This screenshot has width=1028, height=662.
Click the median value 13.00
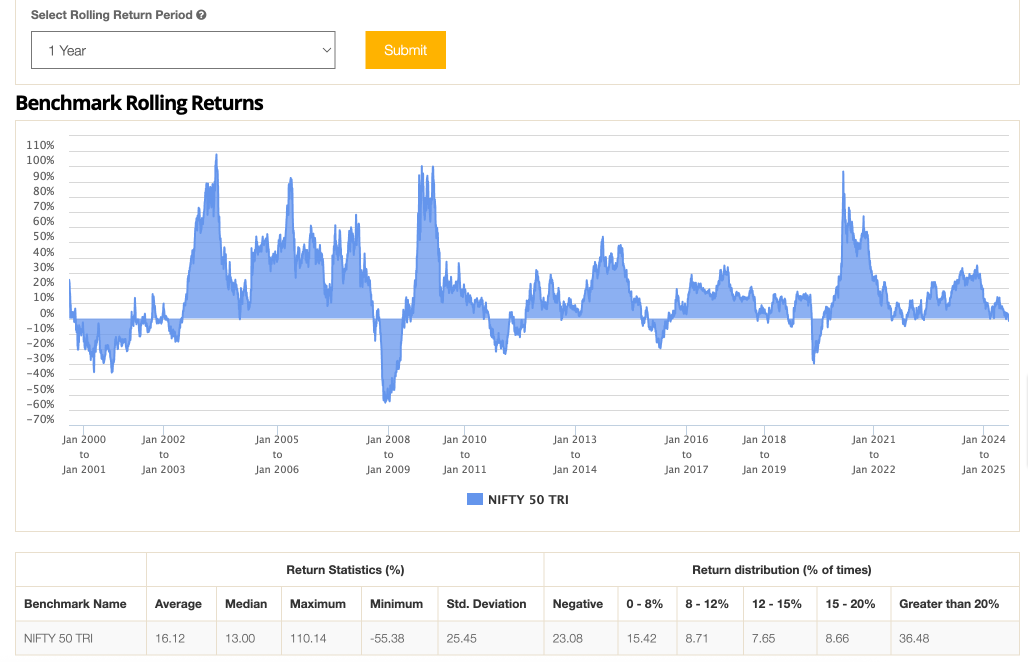pyautogui.click(x=240, y=638)
